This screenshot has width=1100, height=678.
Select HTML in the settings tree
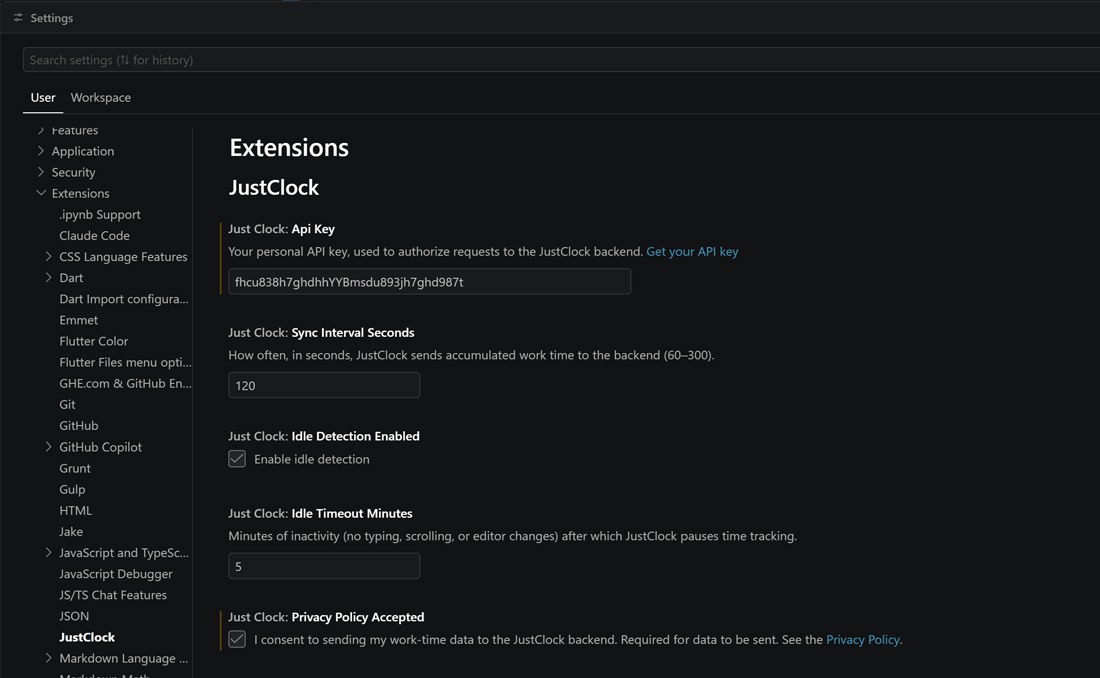76,510
